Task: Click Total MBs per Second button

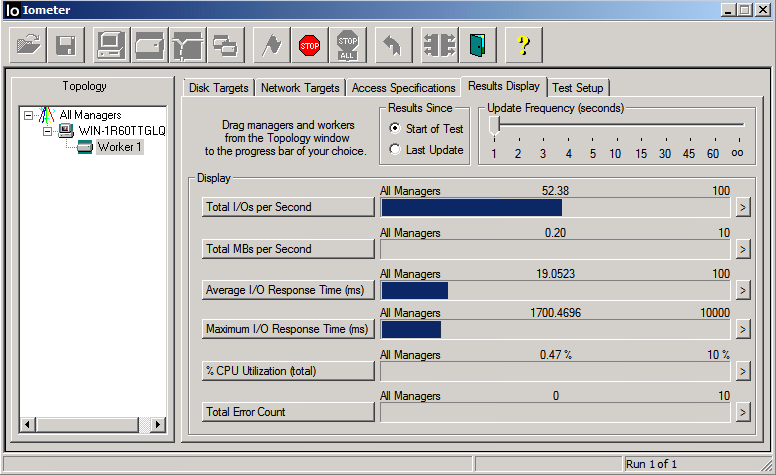Action: [288, 249]
